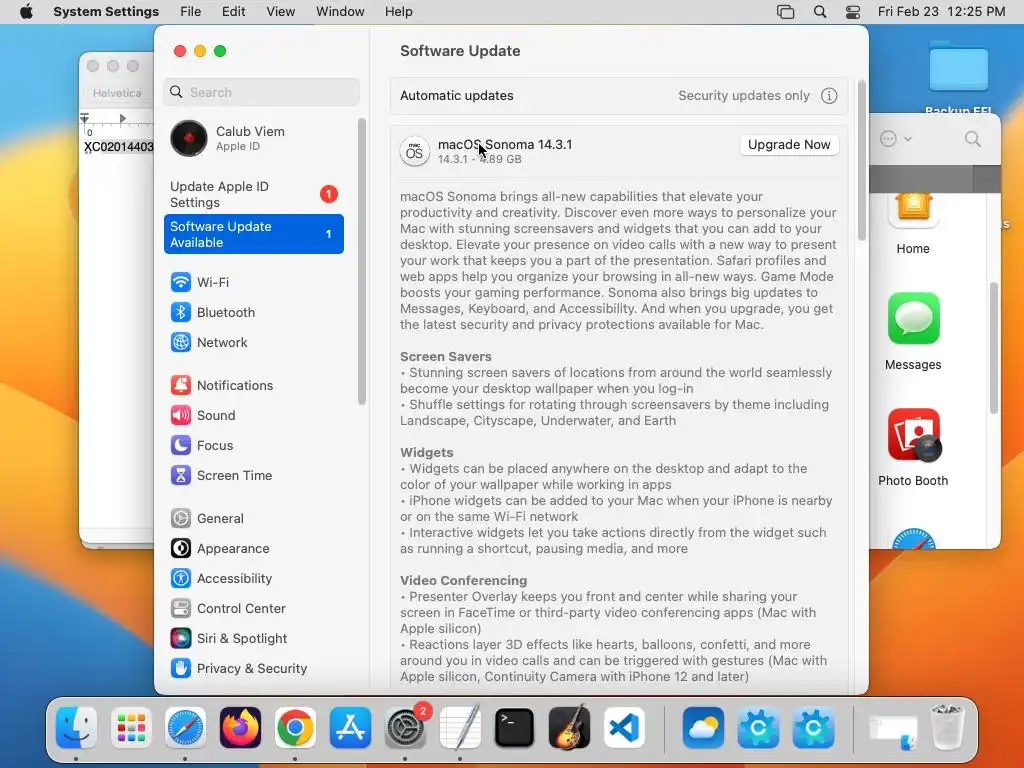Open Launchpad from the Dock
This screenshot has width=1024, height=768.
point(131,727)
